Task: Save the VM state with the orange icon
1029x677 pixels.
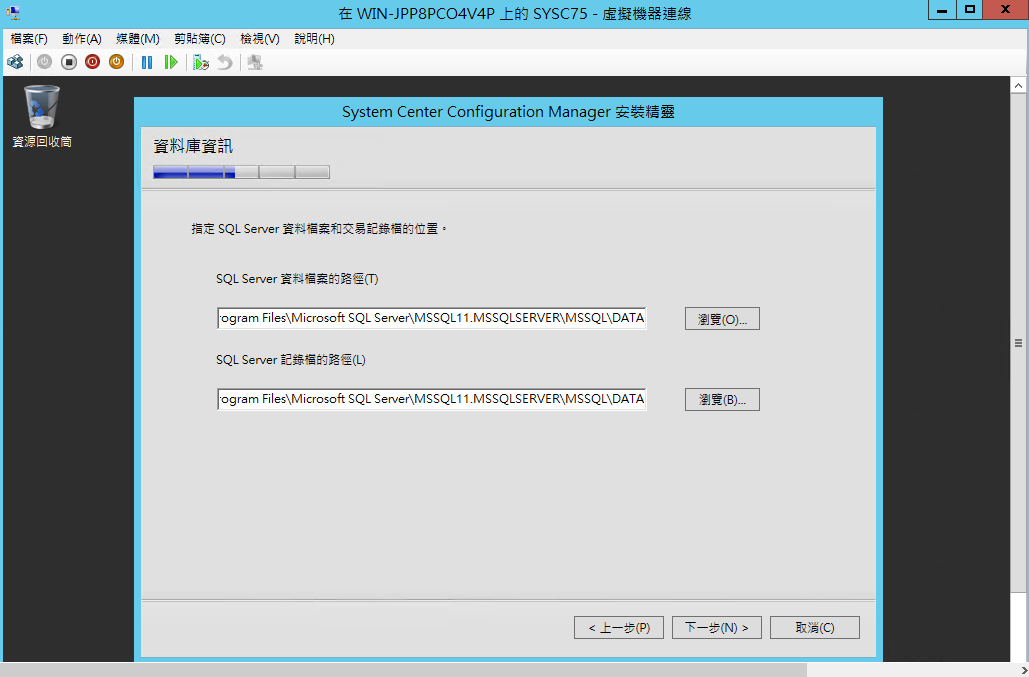Action: coord(116,62)
